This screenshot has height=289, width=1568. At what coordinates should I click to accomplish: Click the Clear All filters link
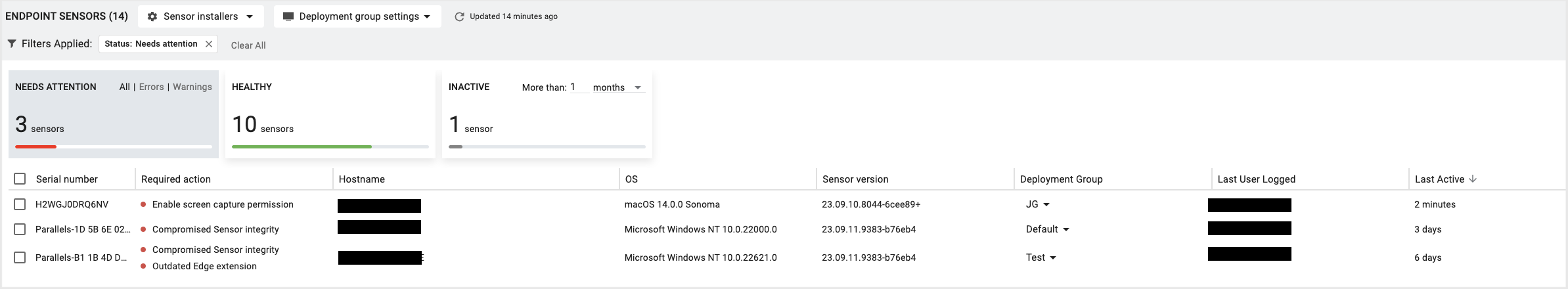tap(248, 45)
